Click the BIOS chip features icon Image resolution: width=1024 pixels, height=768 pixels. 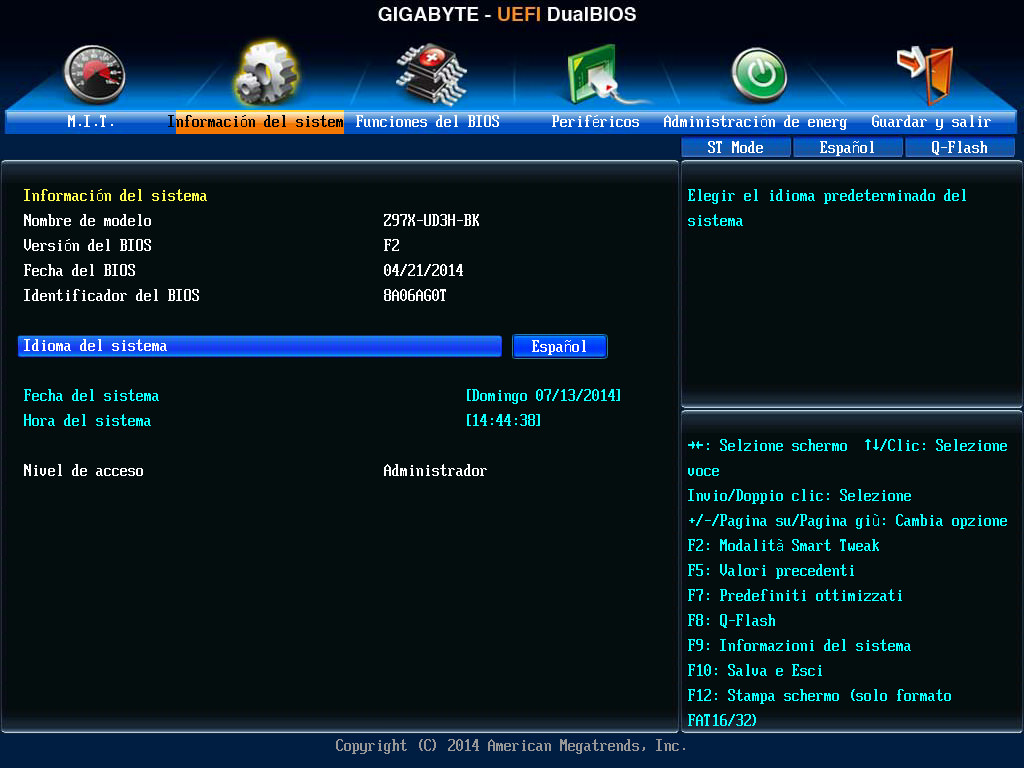[432, 74]
